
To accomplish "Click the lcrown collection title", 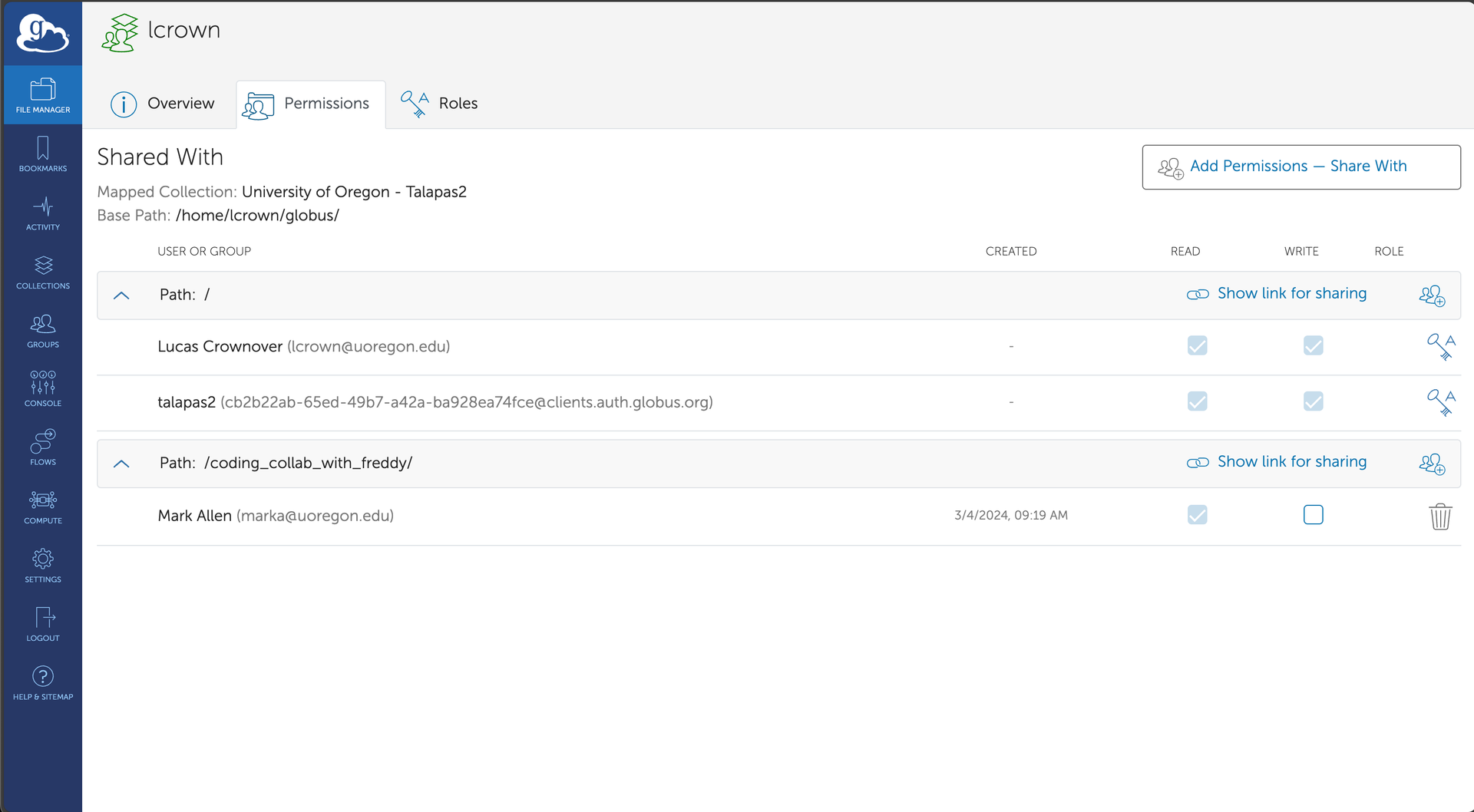I will click(x=184, y=30).
